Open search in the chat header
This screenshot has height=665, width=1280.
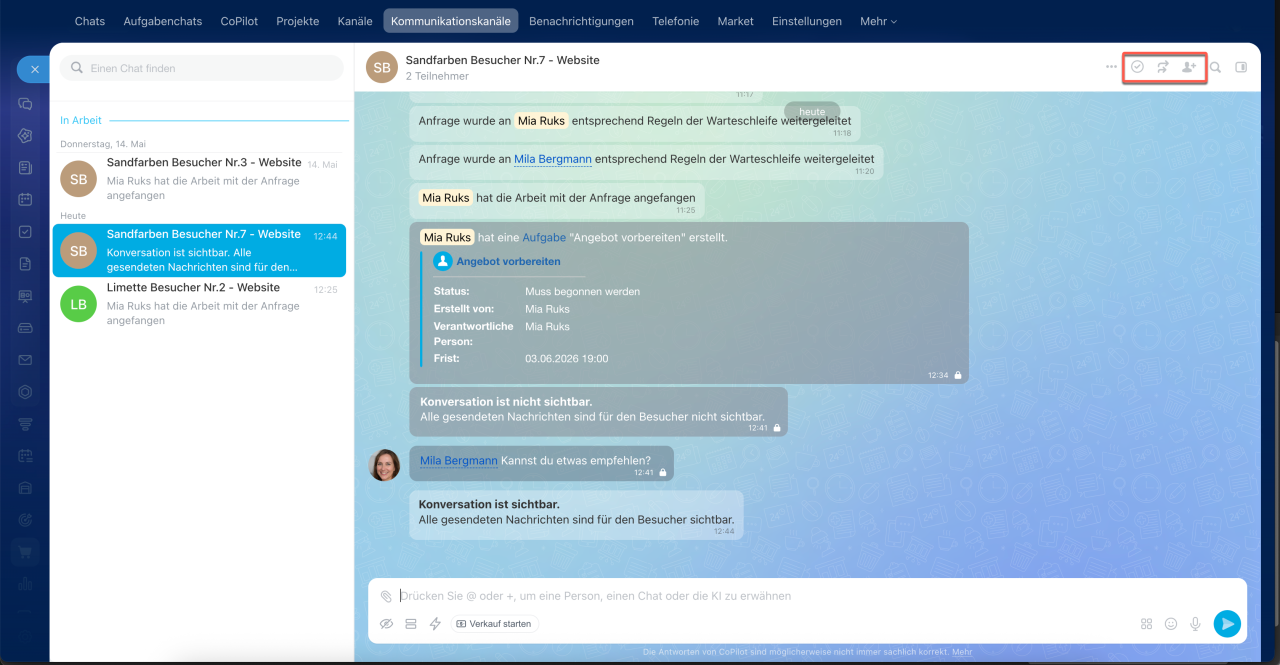[1216, 68]
